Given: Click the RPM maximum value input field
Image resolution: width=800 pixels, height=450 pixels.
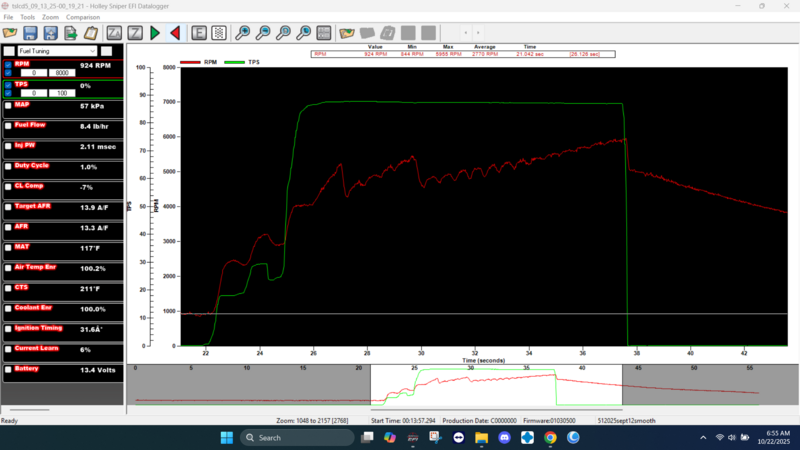Looking at the screenshot, I should (x=60, y=73).
